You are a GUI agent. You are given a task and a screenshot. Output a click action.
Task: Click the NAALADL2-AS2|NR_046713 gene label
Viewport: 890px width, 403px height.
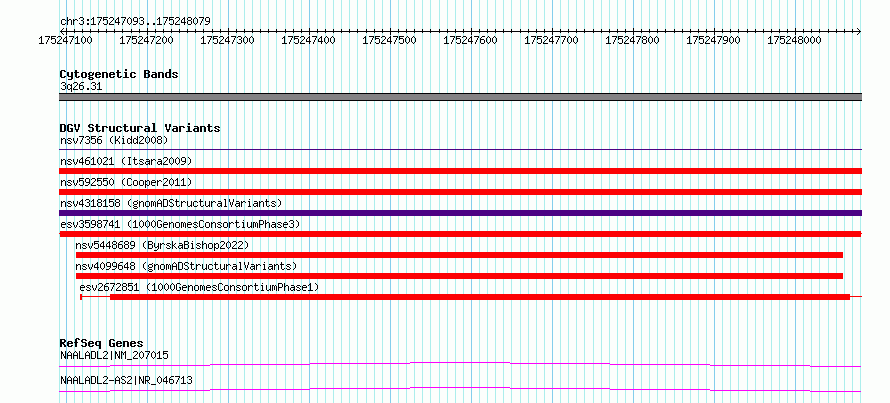click(126, 380)
